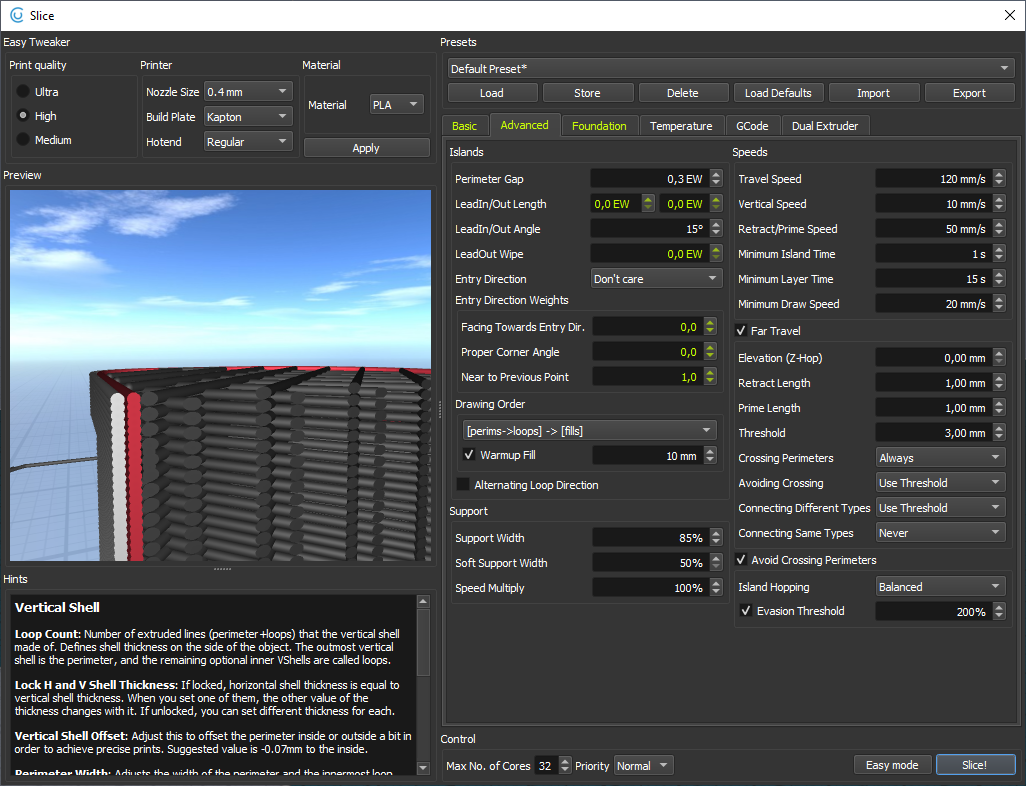The image size is (1026, 786).
Task: Expand the Default Preset dropdown
Action: pos(731,68)
